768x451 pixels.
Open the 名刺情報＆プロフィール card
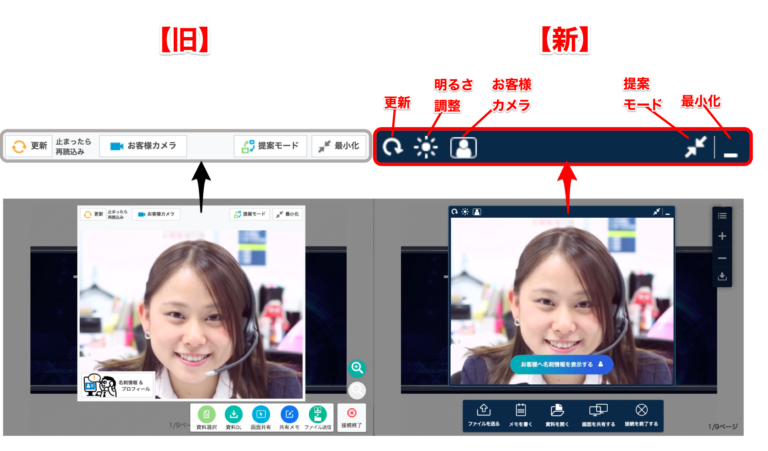(116, 383)
